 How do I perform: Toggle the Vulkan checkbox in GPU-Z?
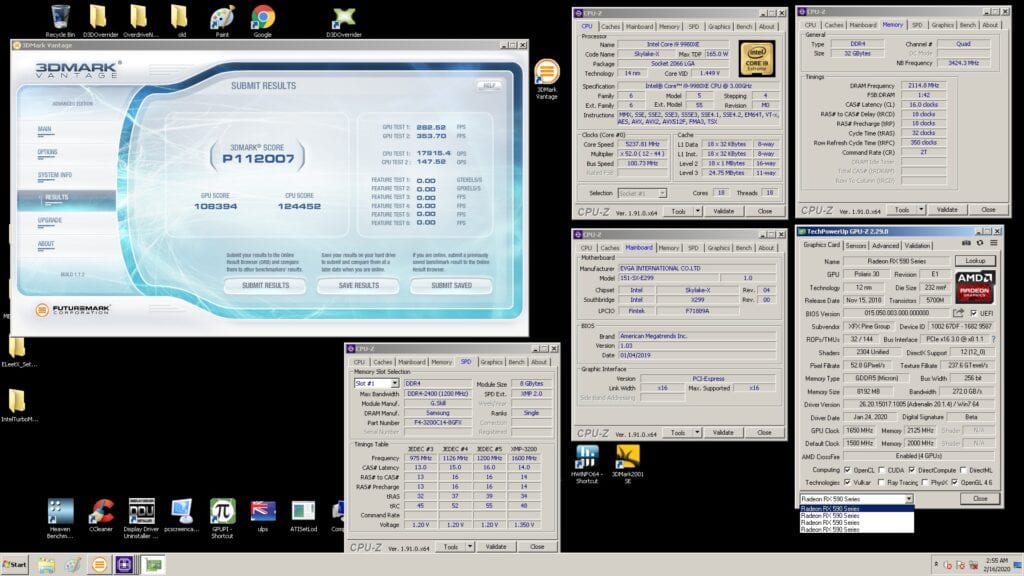pyautogui.click(x=847, y=483)
